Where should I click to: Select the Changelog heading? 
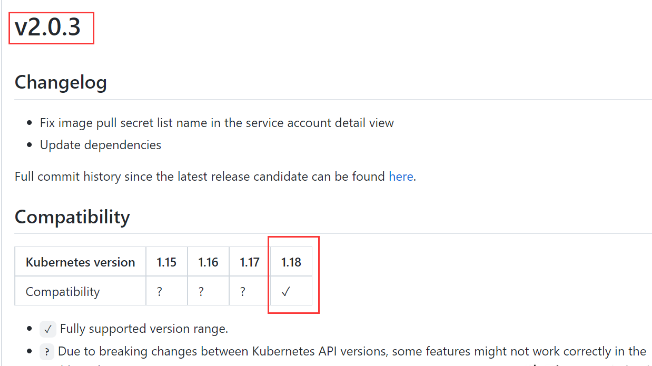pyautogui.click(x=61, y=82)
